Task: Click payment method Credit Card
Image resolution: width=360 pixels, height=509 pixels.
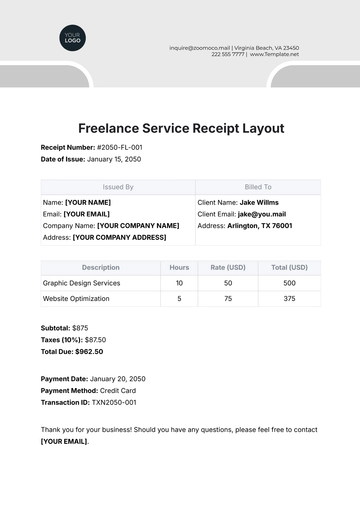Action: 118,391
